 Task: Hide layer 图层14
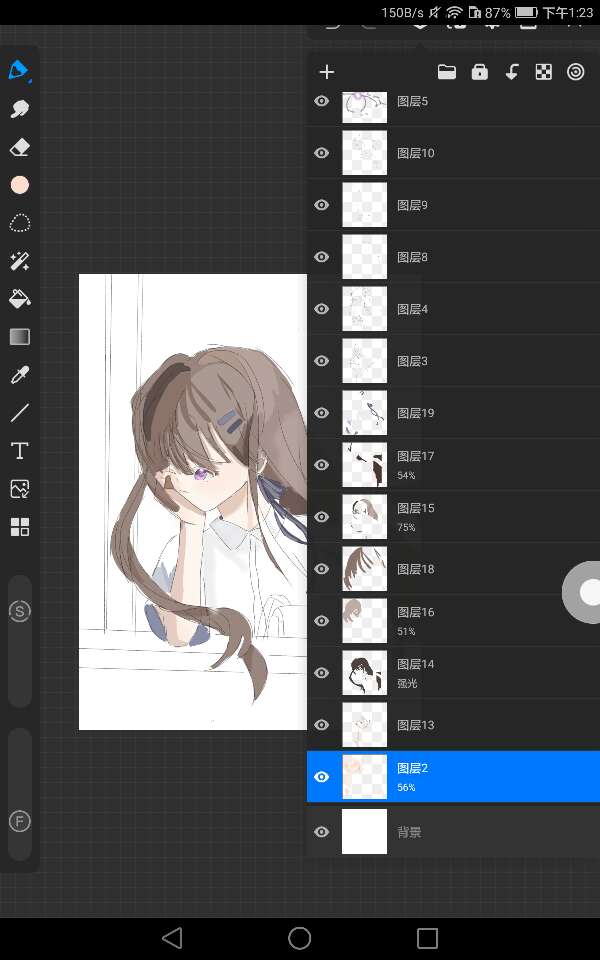pyautogui.click(x=322, y=673)
